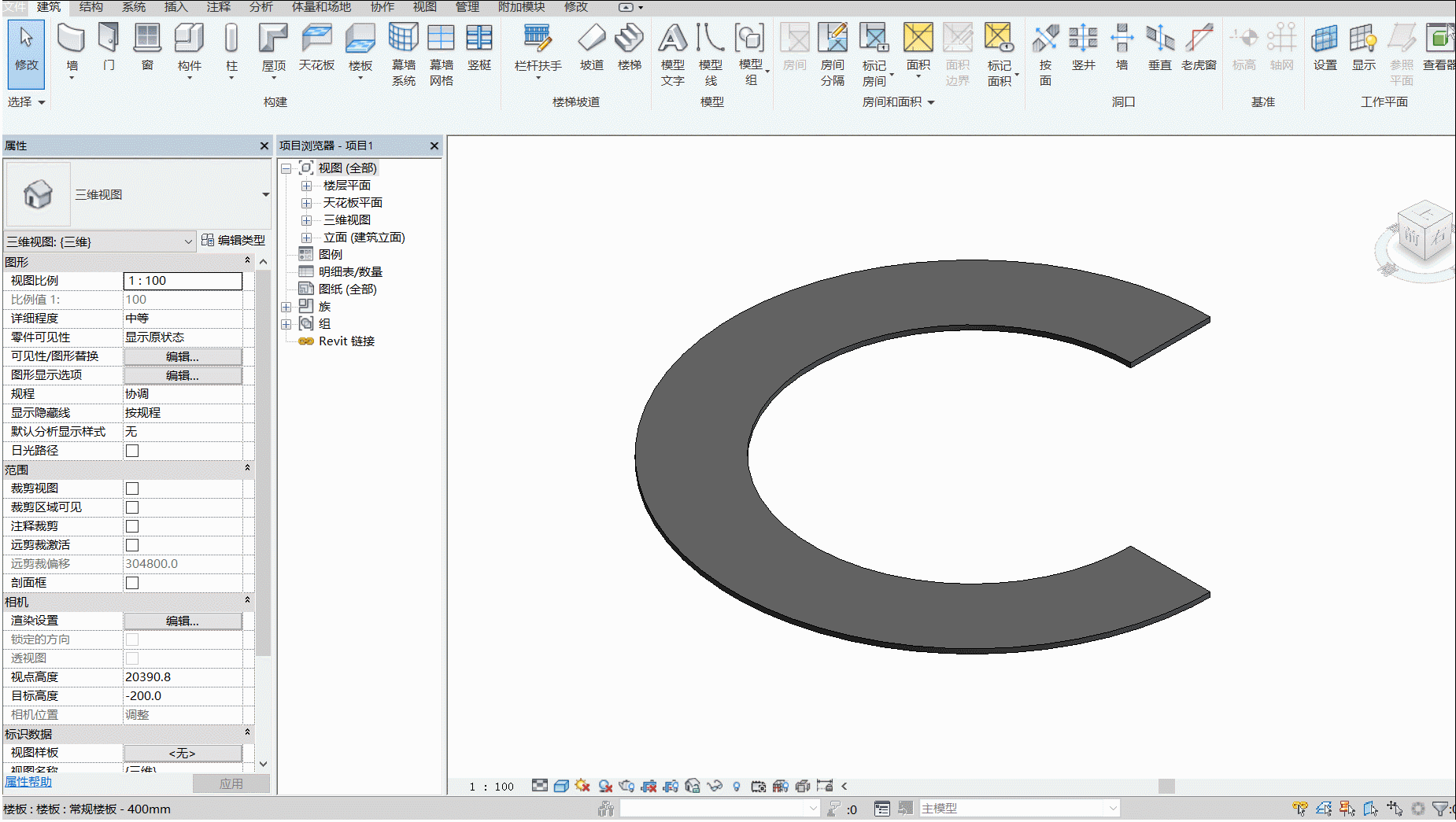Click the 编辑类型 button
The image size is (1456, 822).
click(x=233, y=240)
